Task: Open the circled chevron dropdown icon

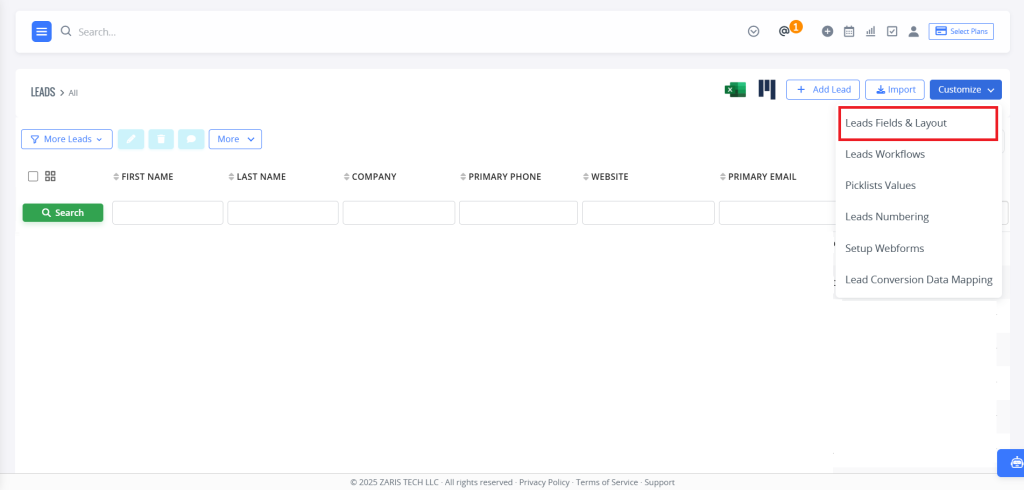Action: click(x=754, y=31)
